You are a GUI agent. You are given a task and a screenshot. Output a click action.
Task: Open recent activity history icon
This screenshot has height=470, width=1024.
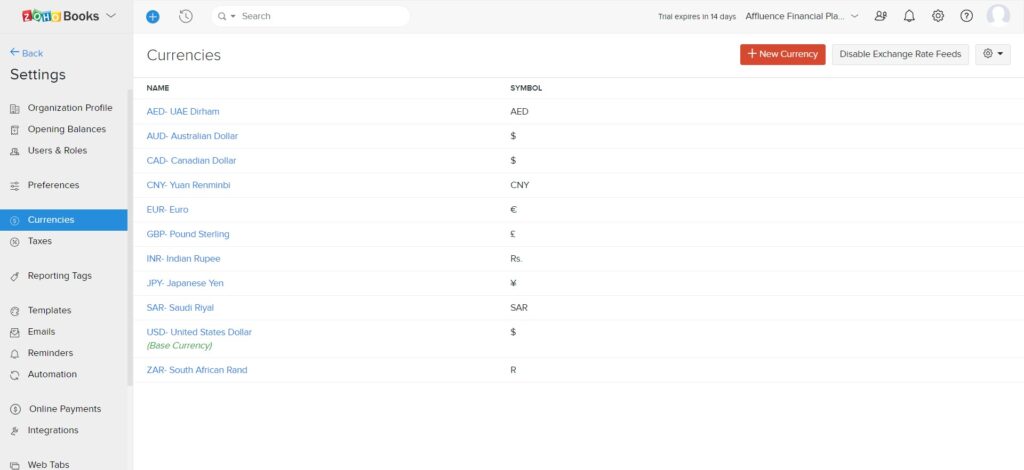pos(186,16)
